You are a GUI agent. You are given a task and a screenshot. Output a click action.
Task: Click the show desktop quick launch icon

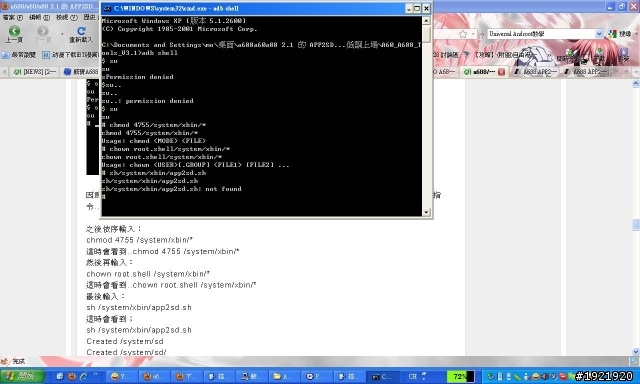click(60, 376)
